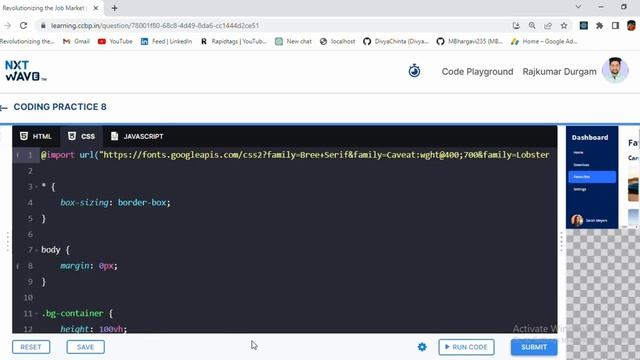This screenshot has width=640, height=360.
Task: Click the RESET button
Action: (x=31, y=347)
